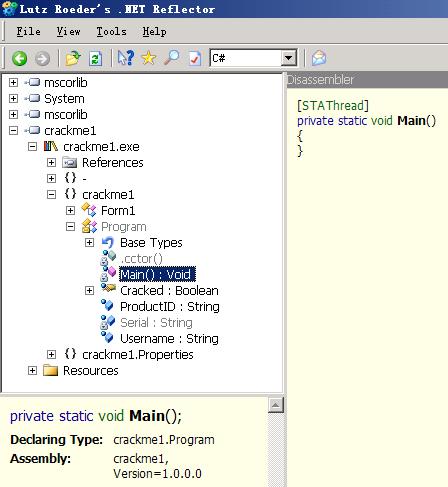Click the pointer question-mark help icon
This screenshot has width=448, height=487.
coord(126,58)
